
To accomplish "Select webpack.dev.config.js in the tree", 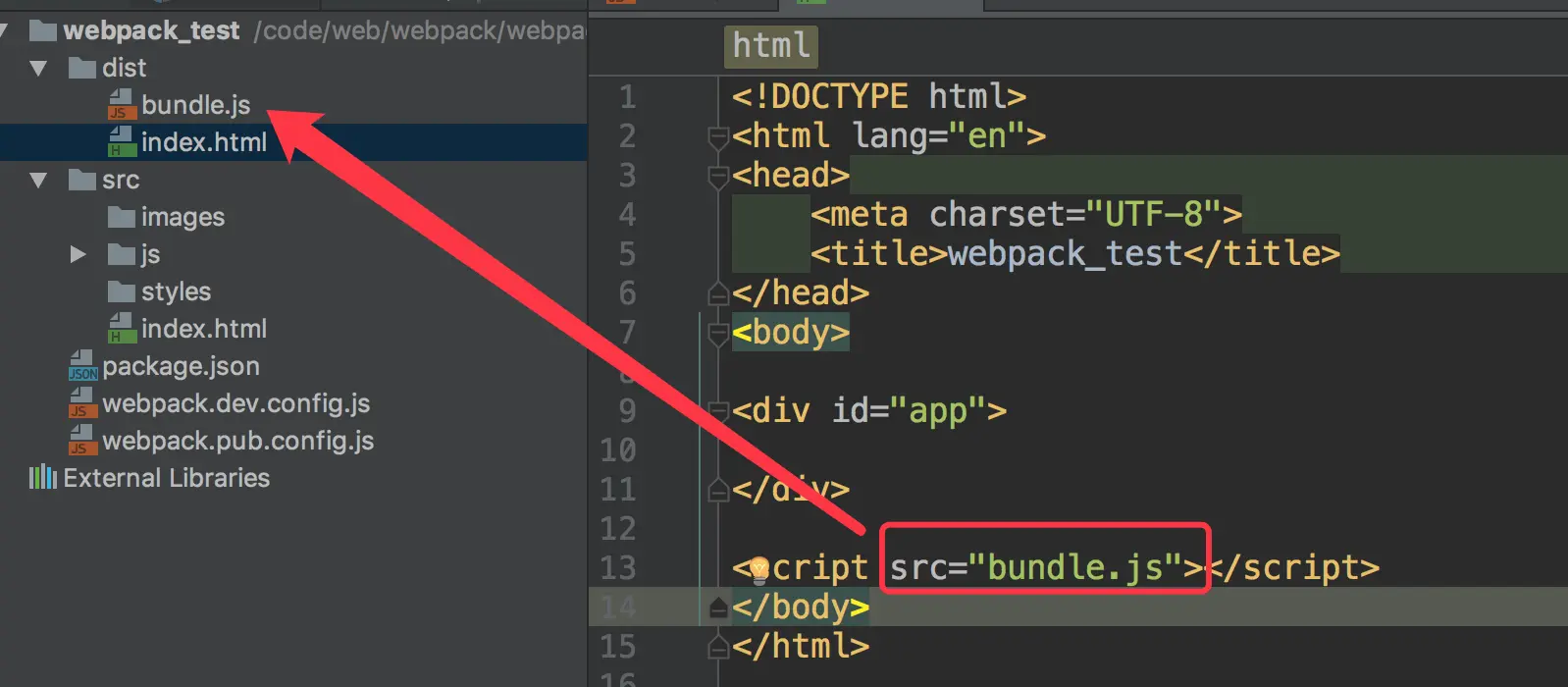I will 235,403.
